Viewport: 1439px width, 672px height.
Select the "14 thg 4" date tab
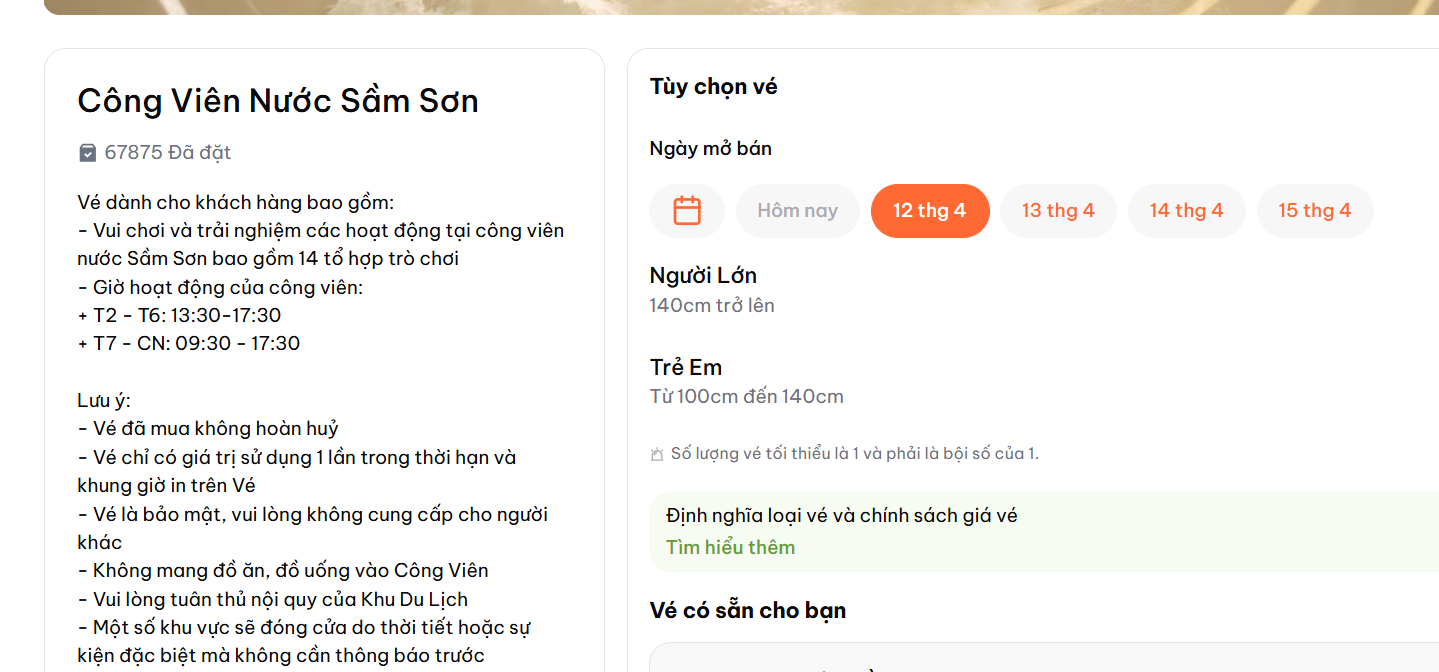tap(1186, 210)
